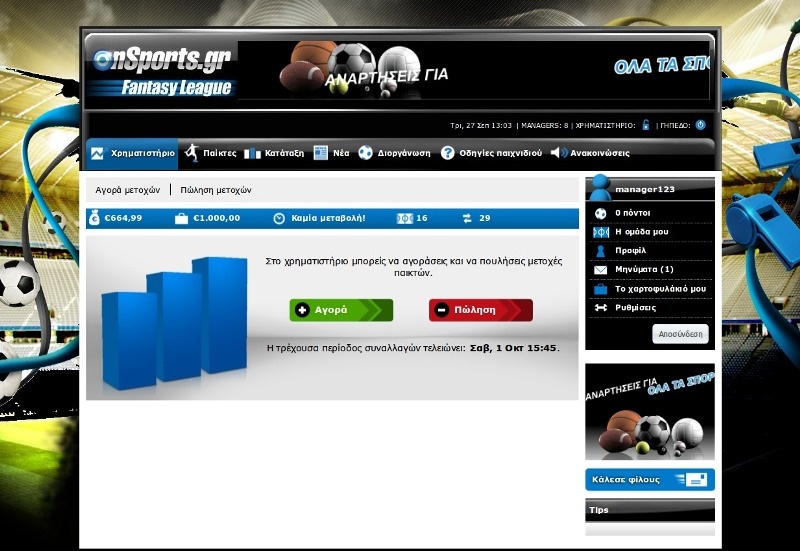Open the Χρηματιστήριο tab
The width and height of the screenshot is (800, 551).
coord(132,153)
